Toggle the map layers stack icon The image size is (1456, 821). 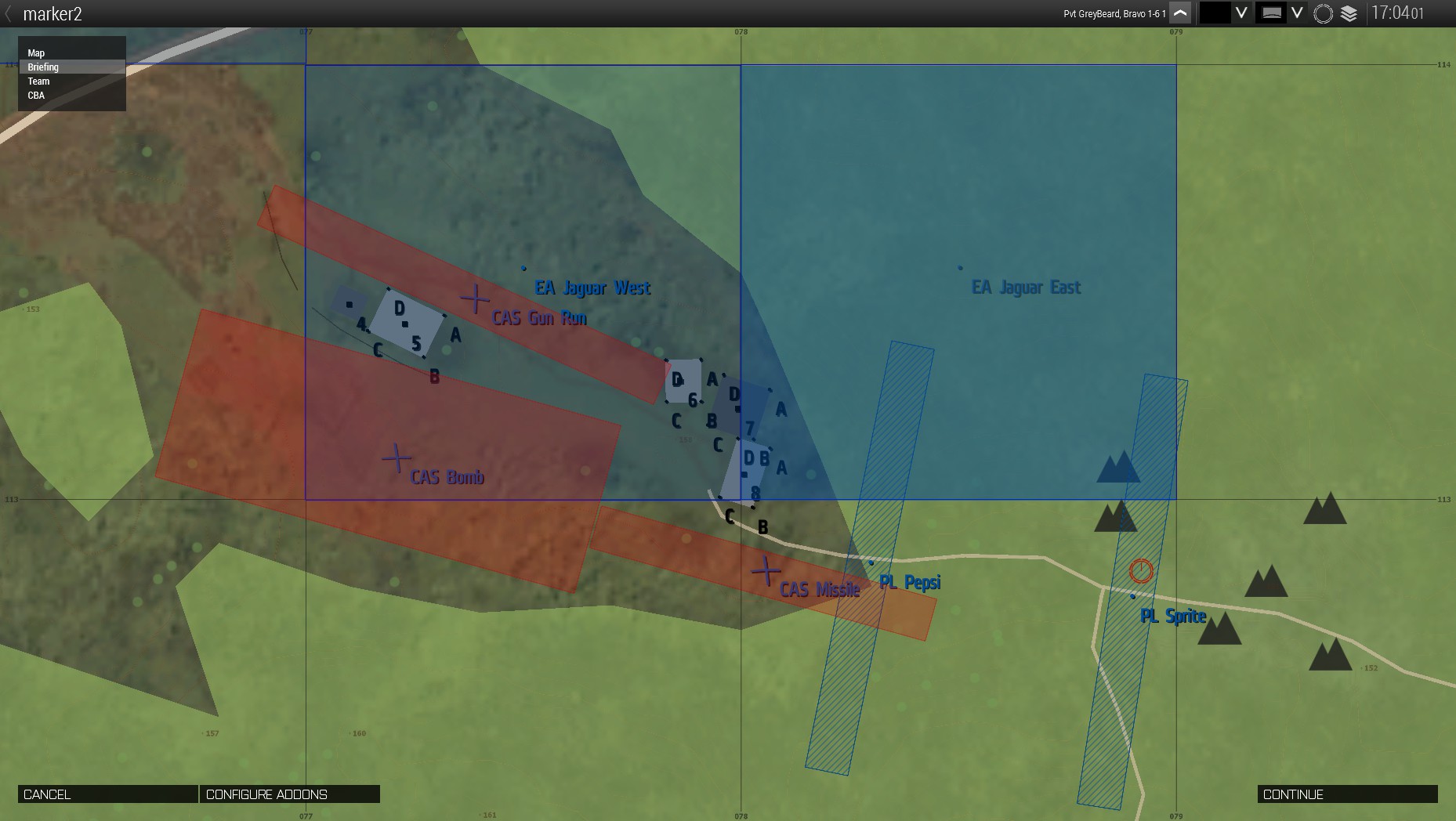click(x=1349, y=13)
